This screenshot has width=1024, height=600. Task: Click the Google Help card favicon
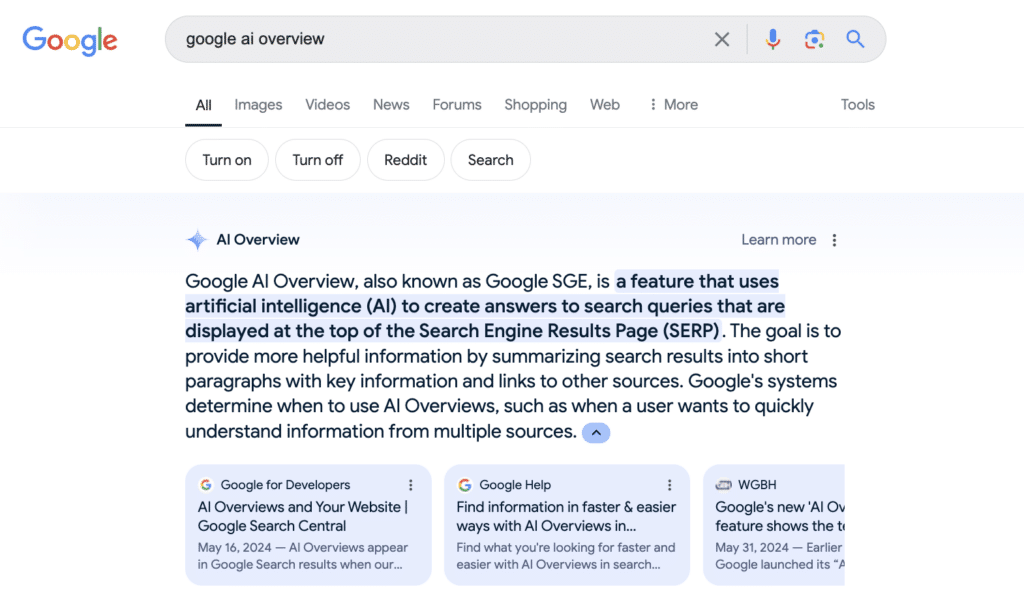pyautogui.click(x=464, y=485)
